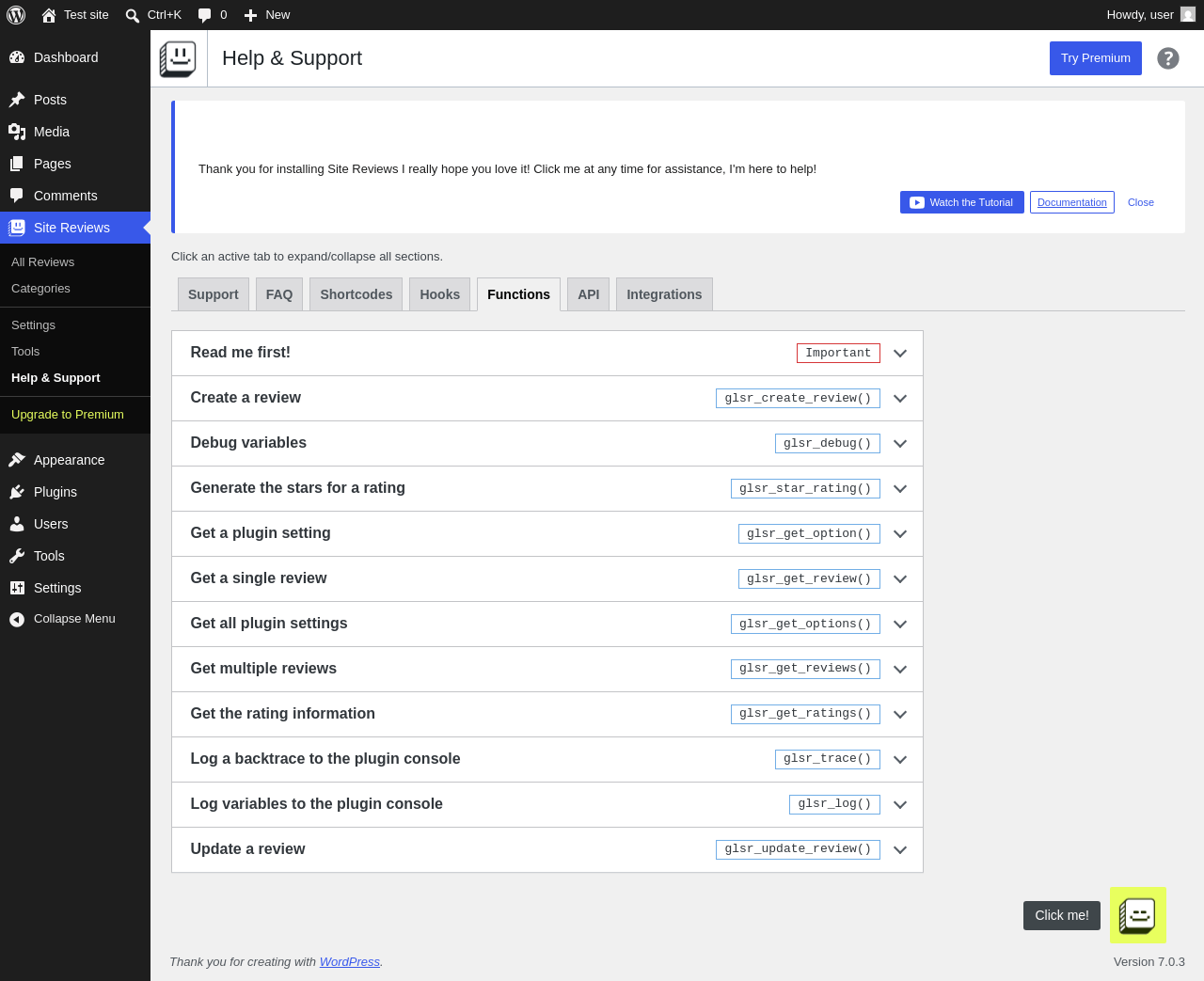Click the Settings sliders icon
1204x981 pixels.
pos(17,588)
